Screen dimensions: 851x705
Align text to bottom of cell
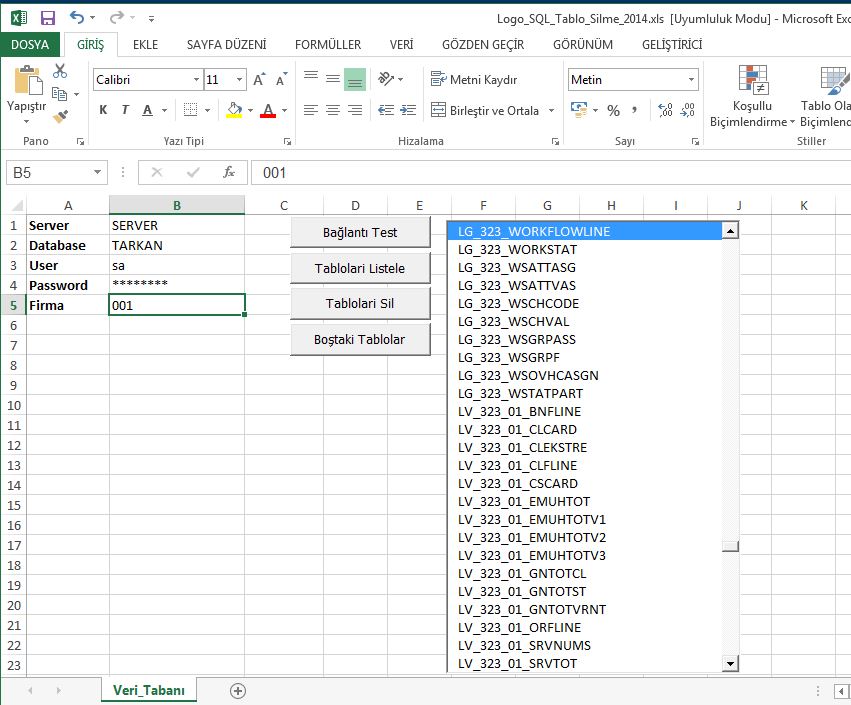point(355,79)
